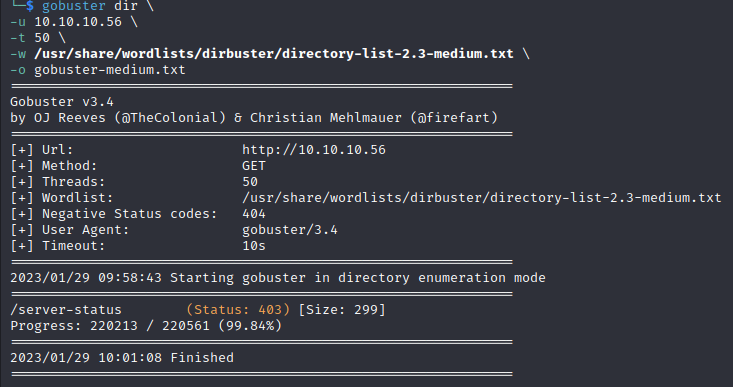This screenshot has height=387, width=733.
Task: Click the Progress percentage 99.84%
Action: 250,326
